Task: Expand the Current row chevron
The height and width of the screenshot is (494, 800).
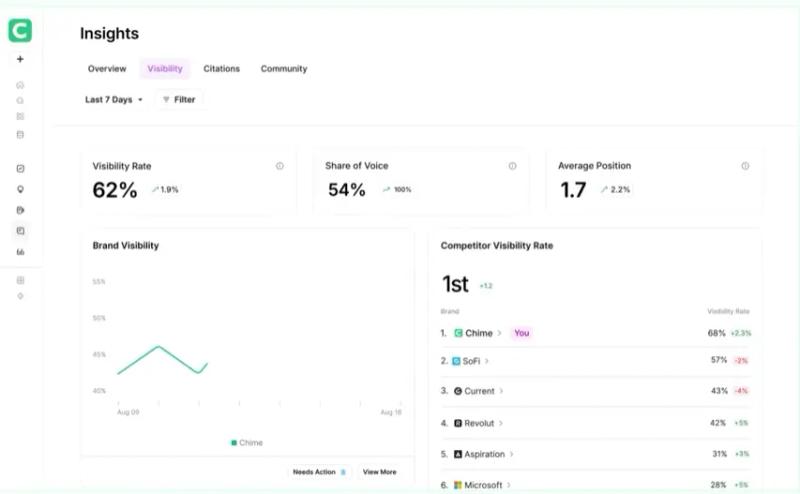Action: click(501, 391)
